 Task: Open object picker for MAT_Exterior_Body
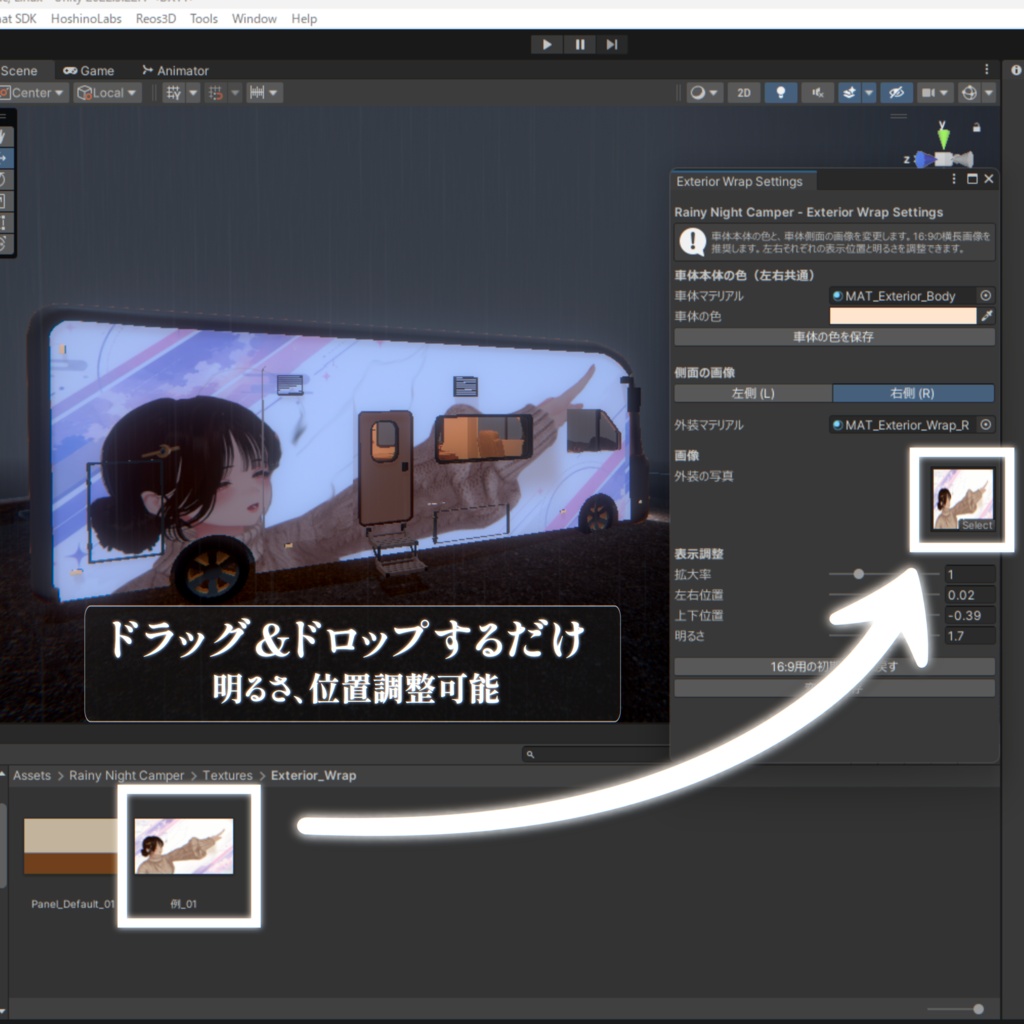point(985,296)
